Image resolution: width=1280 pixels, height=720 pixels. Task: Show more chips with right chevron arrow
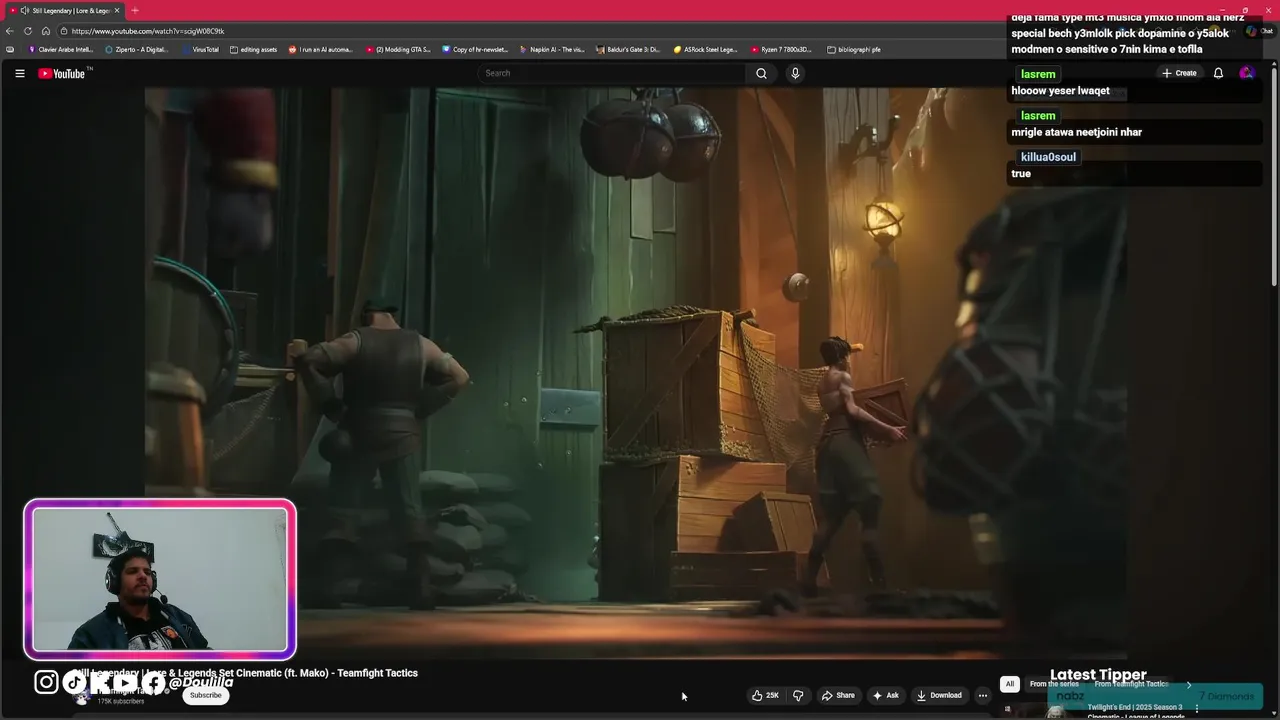click(x=1189, y=684)
